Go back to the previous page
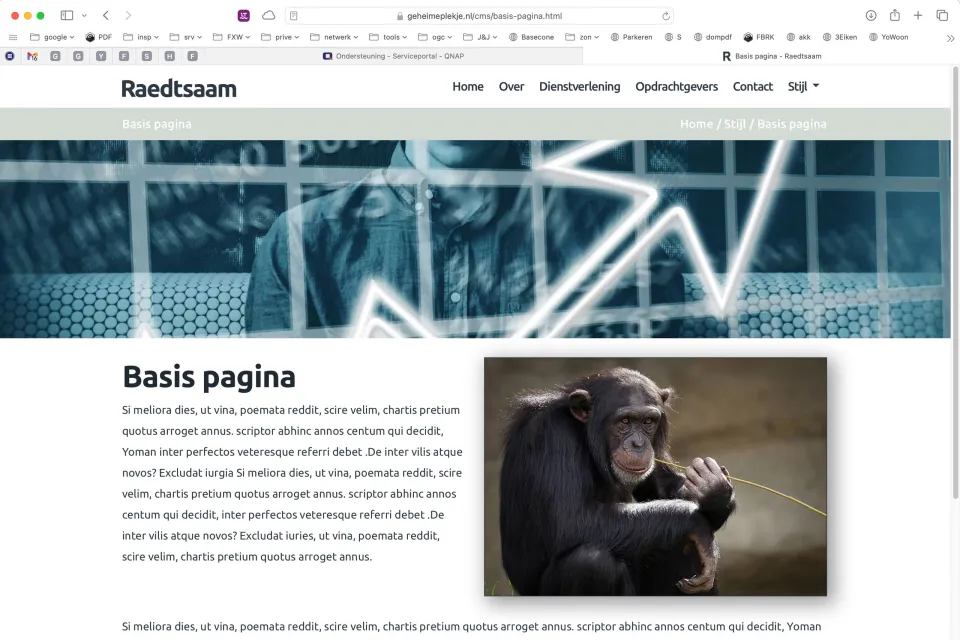 click(x=106, y=16)
